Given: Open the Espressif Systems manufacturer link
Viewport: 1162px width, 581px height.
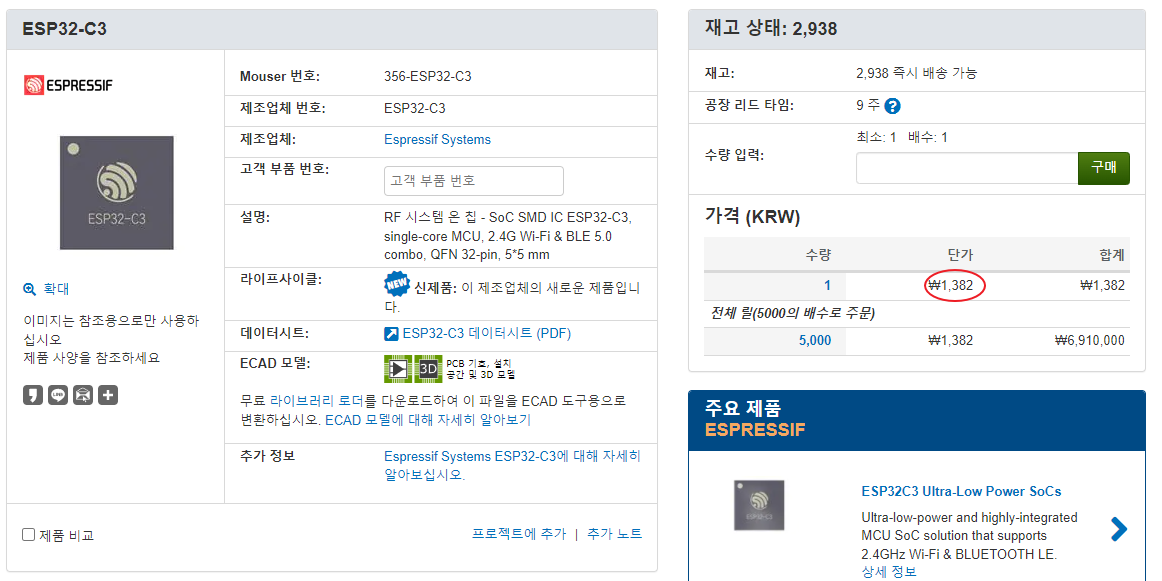Looking at the screenshot, I should (x=437, y=139).
